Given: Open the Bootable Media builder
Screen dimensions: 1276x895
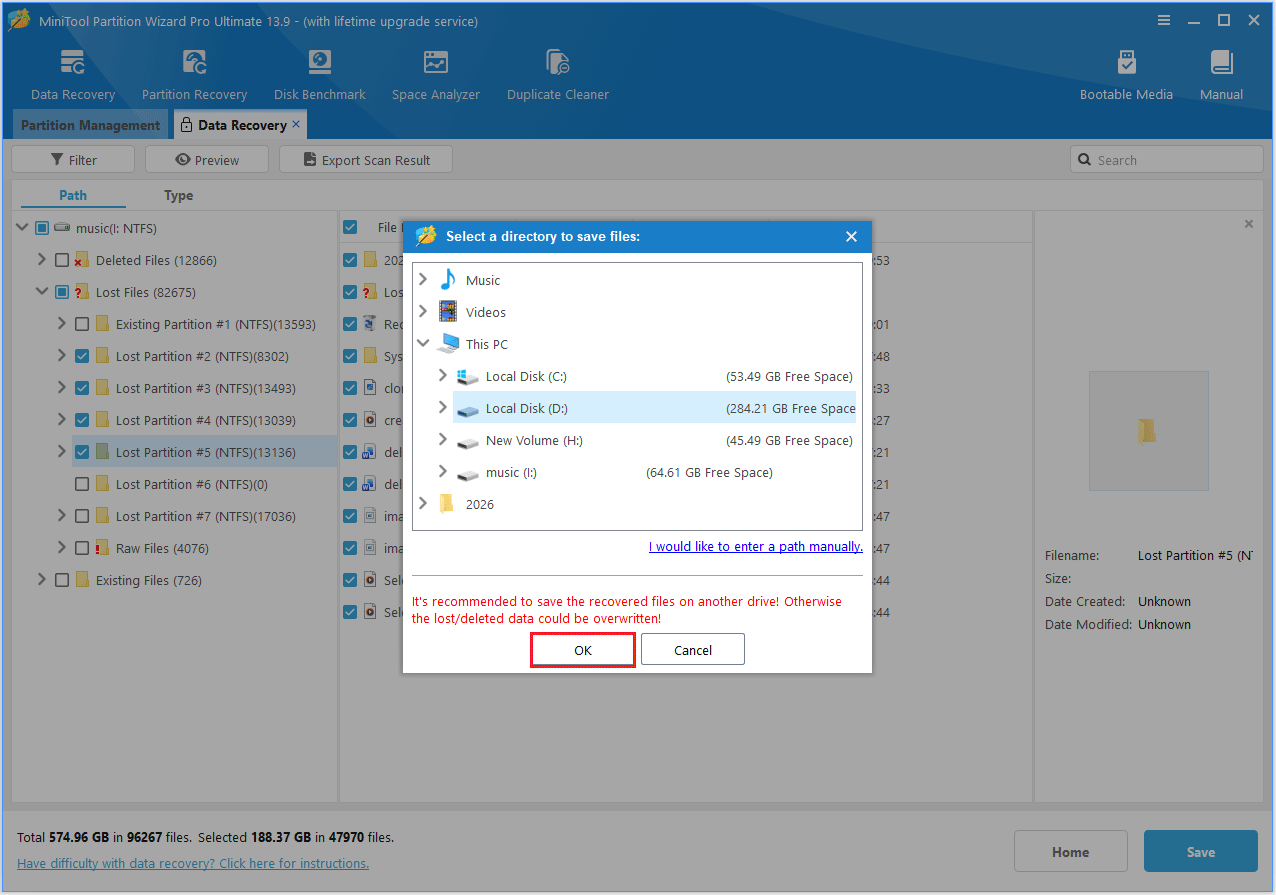Looking at the screenshot, I should click(x=1126, y=76).
